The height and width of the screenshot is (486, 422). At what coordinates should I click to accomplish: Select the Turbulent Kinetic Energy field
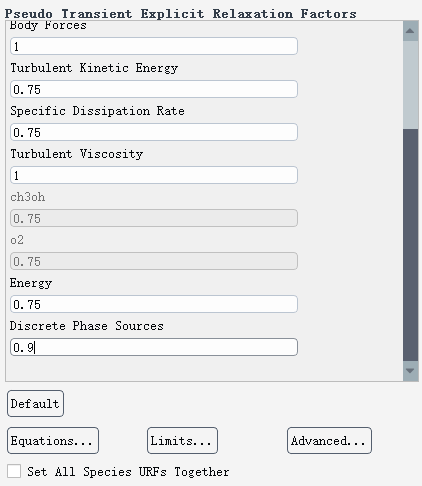[154, 89]
